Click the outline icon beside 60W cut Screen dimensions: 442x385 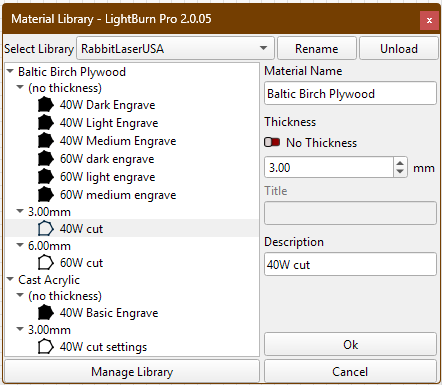(x=46, y=263)
